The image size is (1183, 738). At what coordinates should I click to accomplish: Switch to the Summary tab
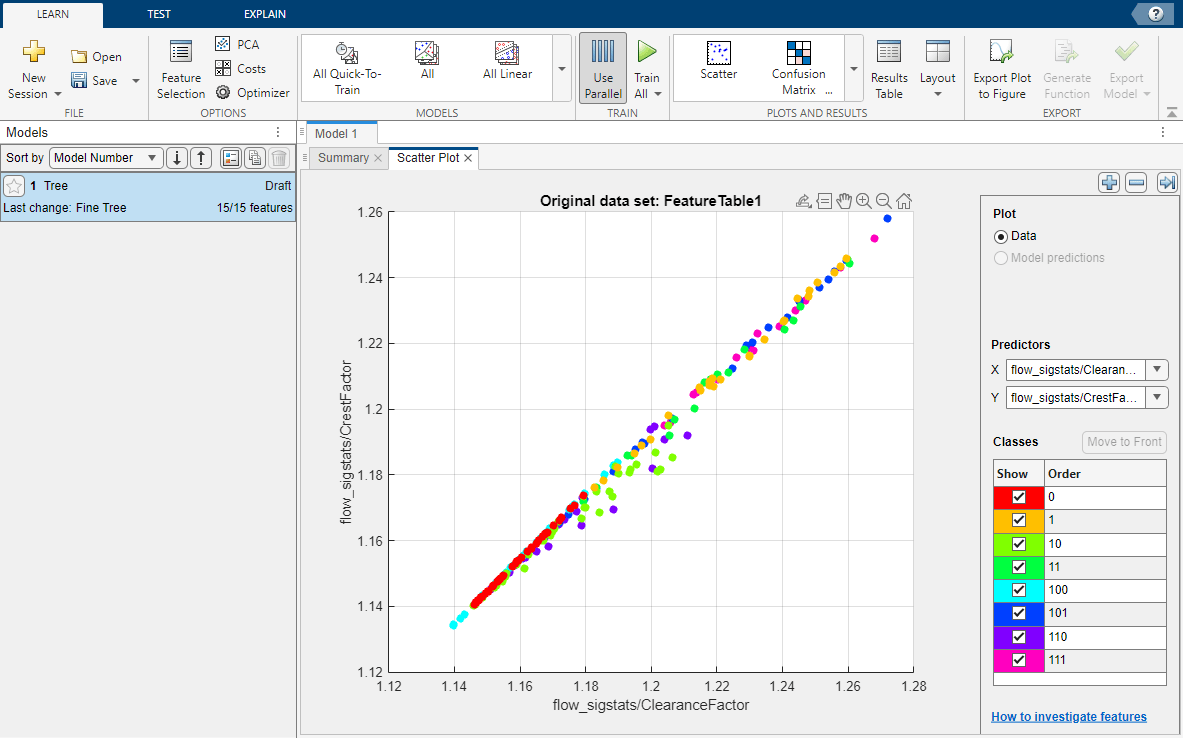(x=343, y=158)
